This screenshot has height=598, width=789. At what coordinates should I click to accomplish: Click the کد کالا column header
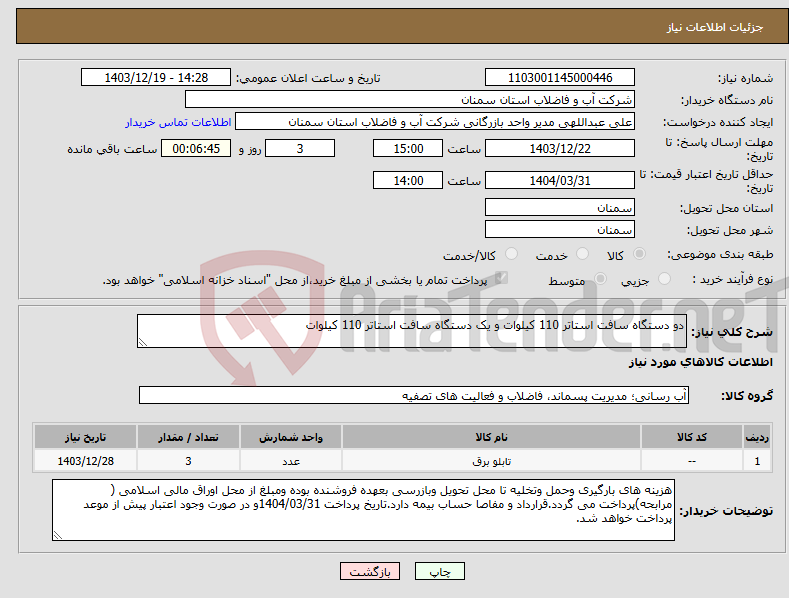pyautogui.click(x=692, y=437)
